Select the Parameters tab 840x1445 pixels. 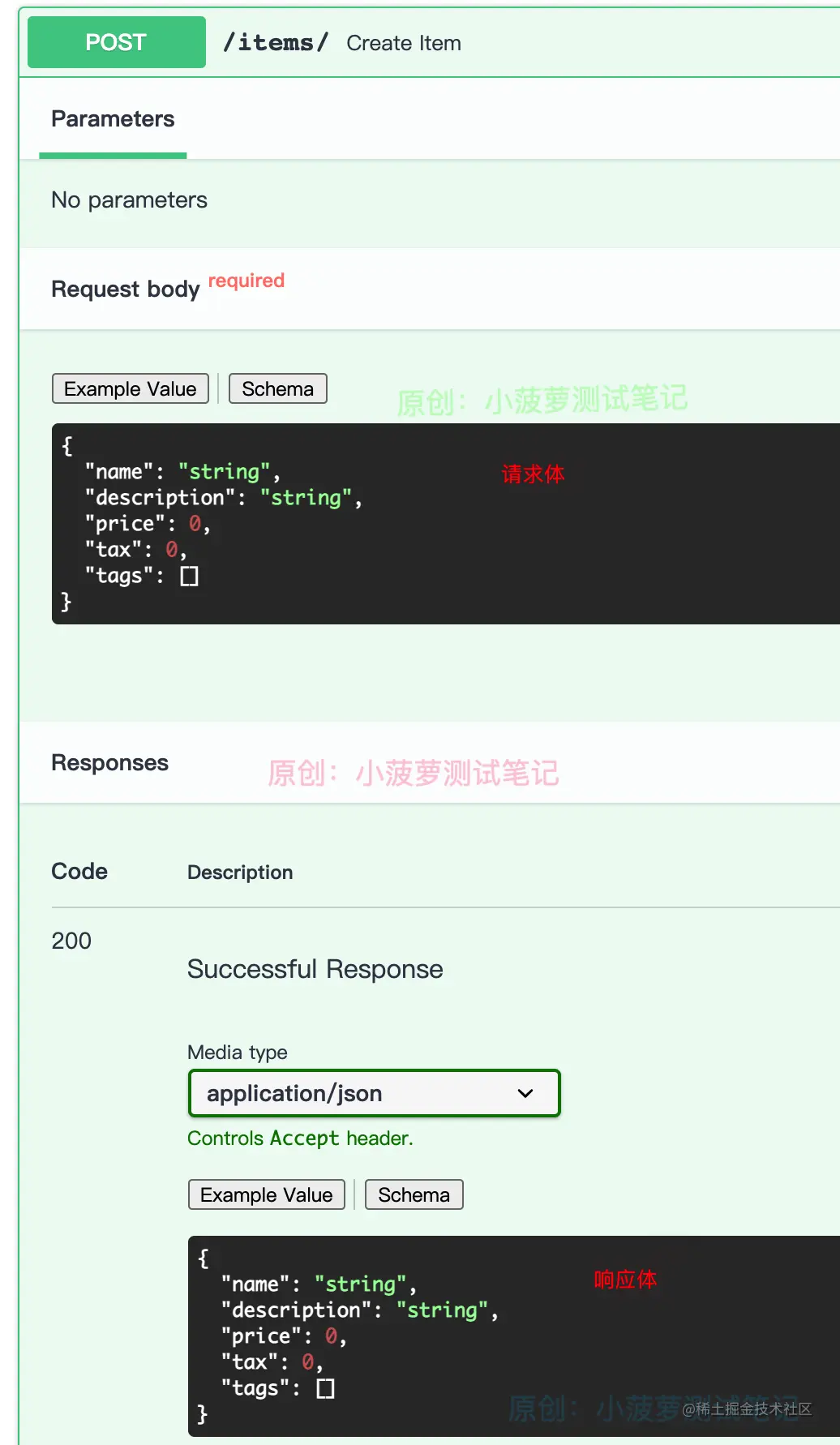113,119
